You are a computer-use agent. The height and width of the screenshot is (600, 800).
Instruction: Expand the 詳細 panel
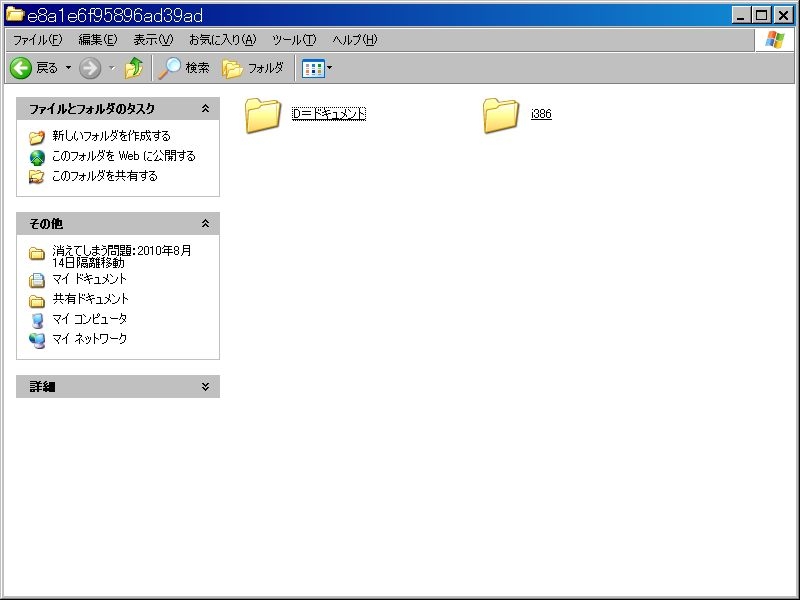(205, 387)
